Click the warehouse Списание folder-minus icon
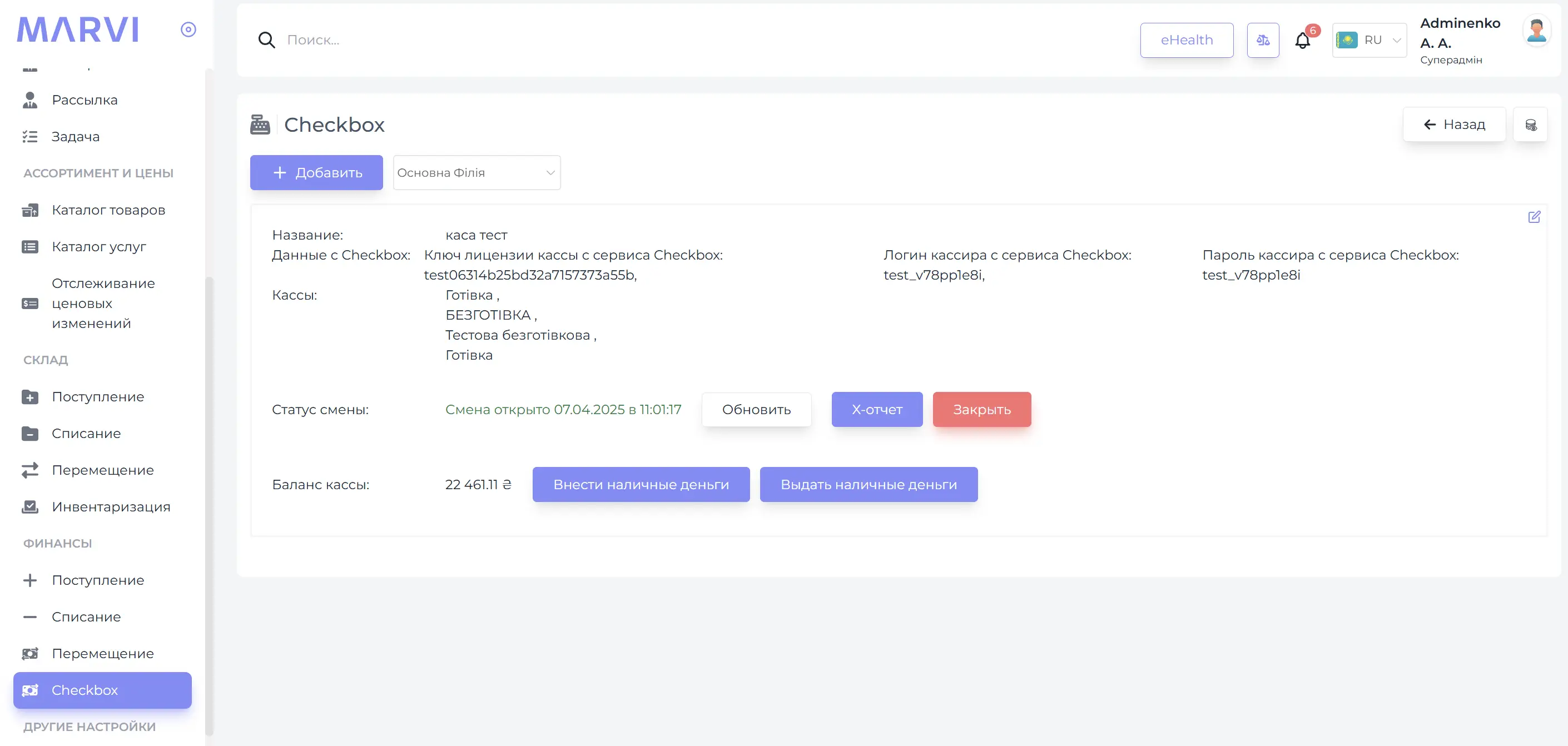Screen dimensions: 1568x746 point(30,433)
